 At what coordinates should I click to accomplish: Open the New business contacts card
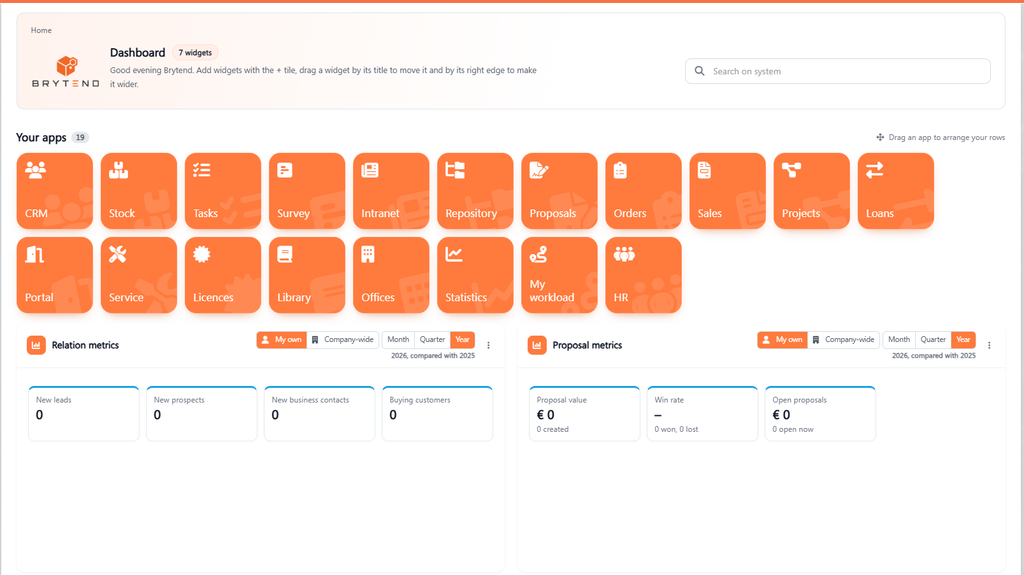tap(319, 414)
